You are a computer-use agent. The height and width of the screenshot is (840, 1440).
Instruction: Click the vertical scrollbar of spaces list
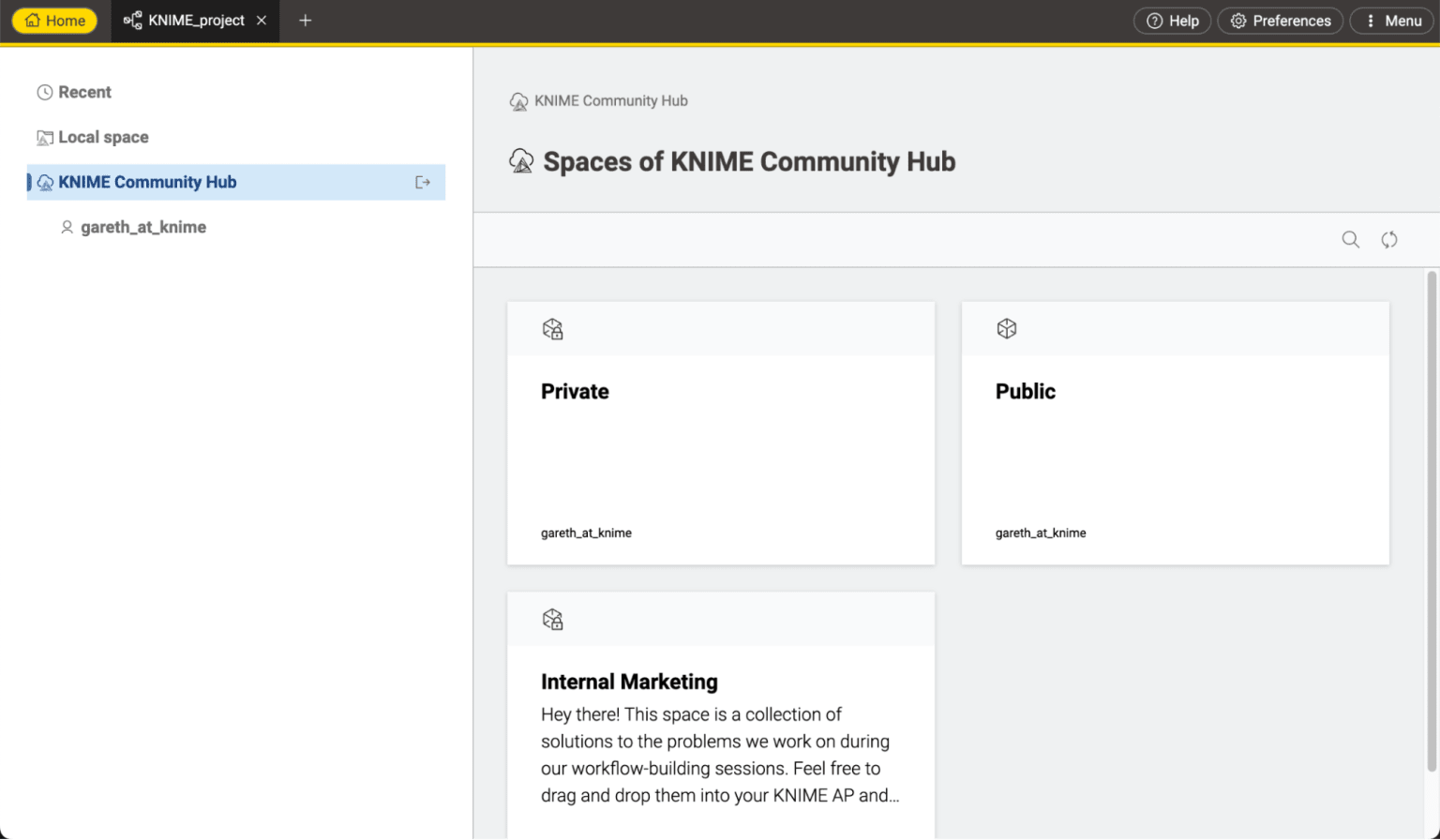pos(1432,521)
